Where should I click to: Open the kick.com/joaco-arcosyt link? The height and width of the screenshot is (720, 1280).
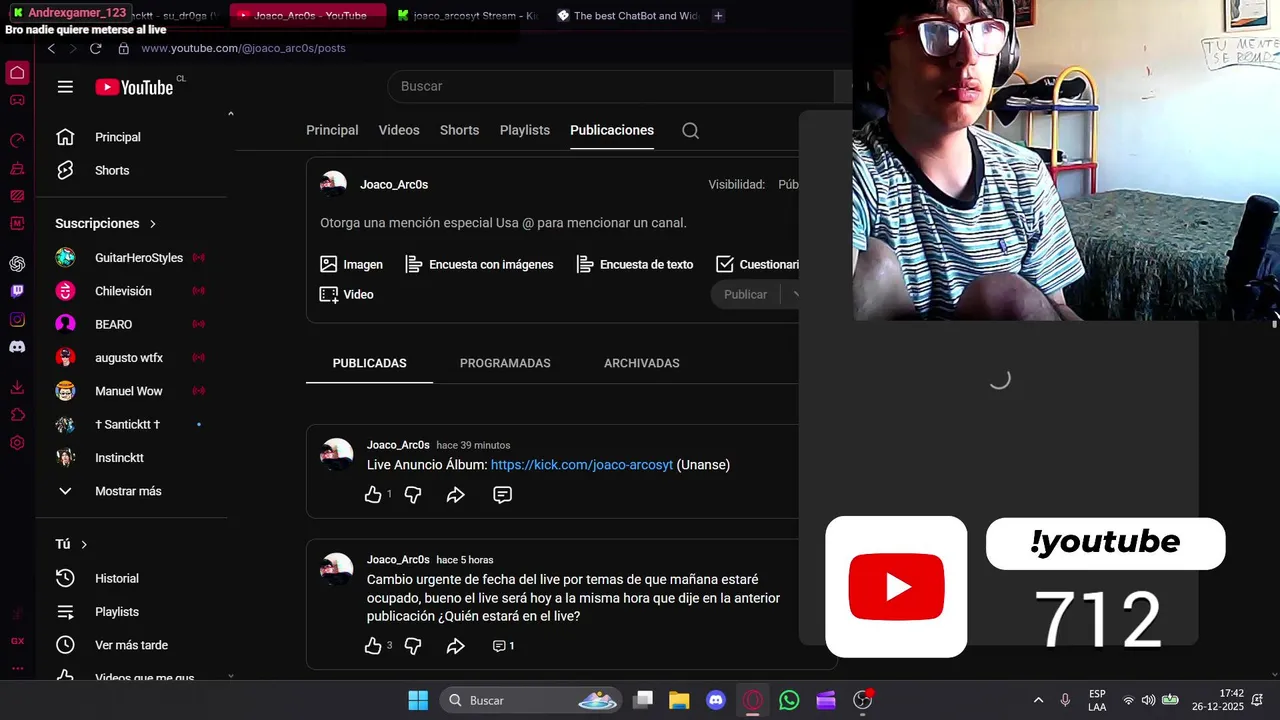(582, 465)
